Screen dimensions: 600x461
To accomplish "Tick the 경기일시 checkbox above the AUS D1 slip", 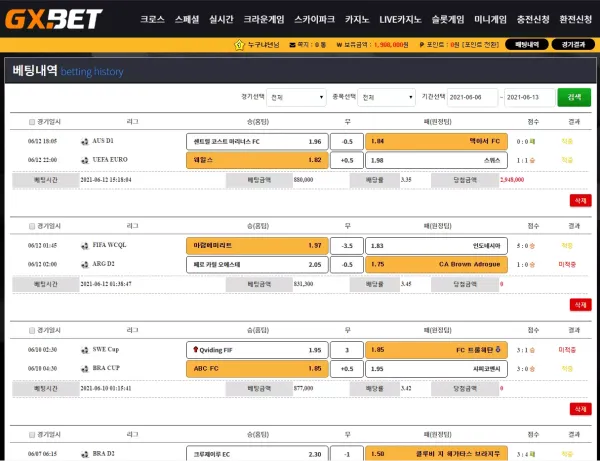I will (x=32, y=122).
